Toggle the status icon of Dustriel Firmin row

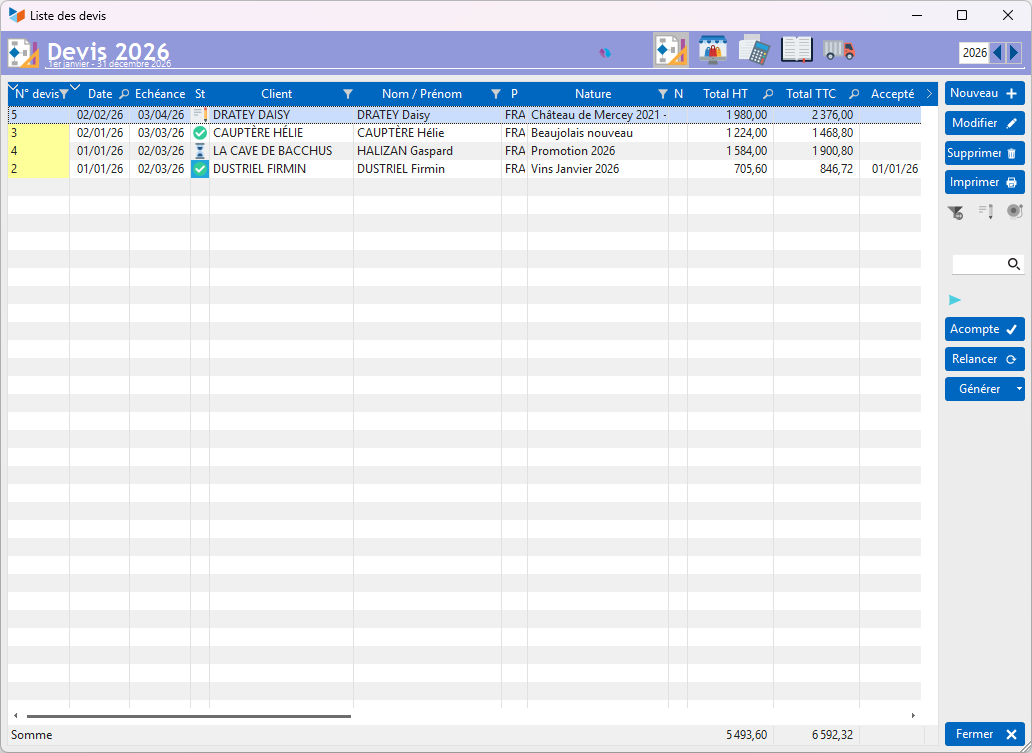tap(200, 170)
